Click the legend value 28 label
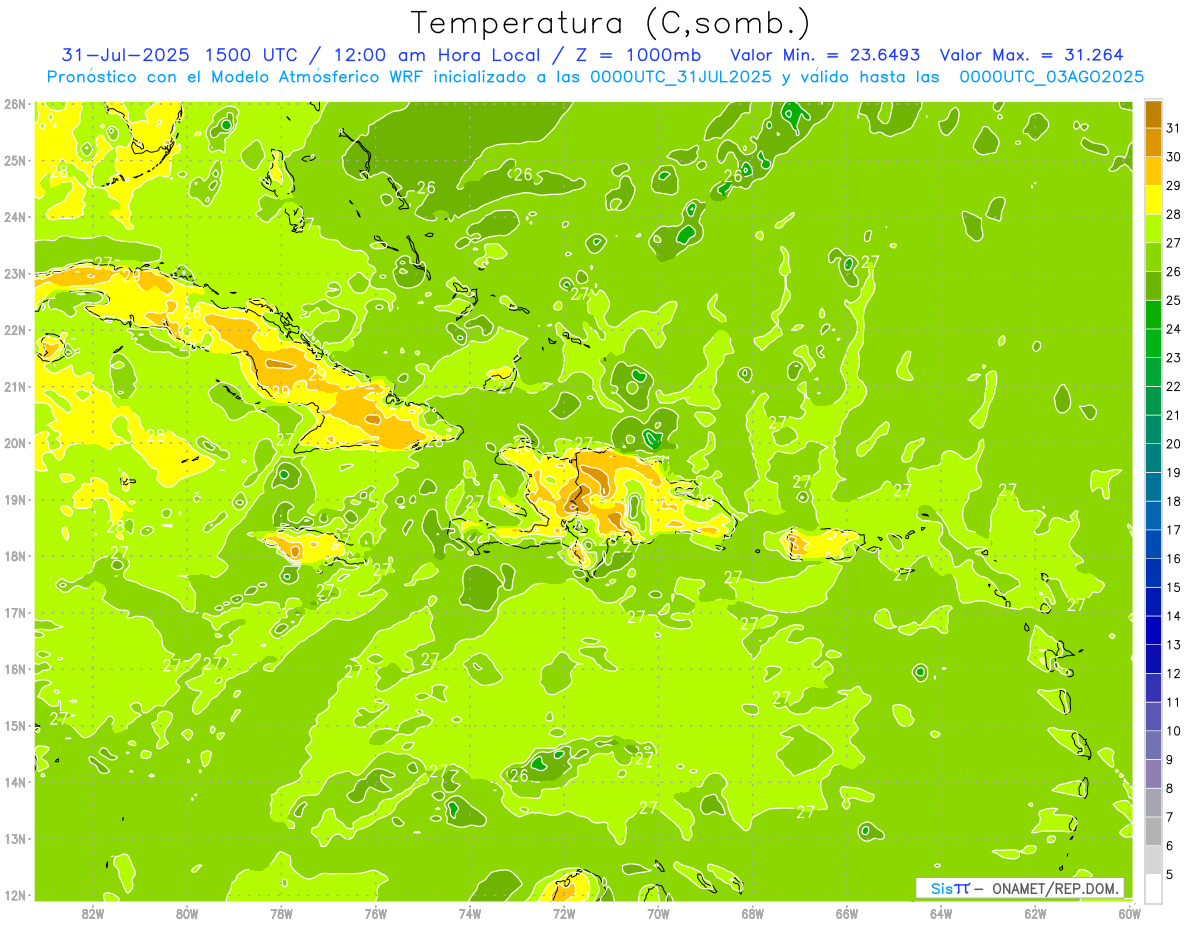The image size is (1200, 927). [1173, 214]
